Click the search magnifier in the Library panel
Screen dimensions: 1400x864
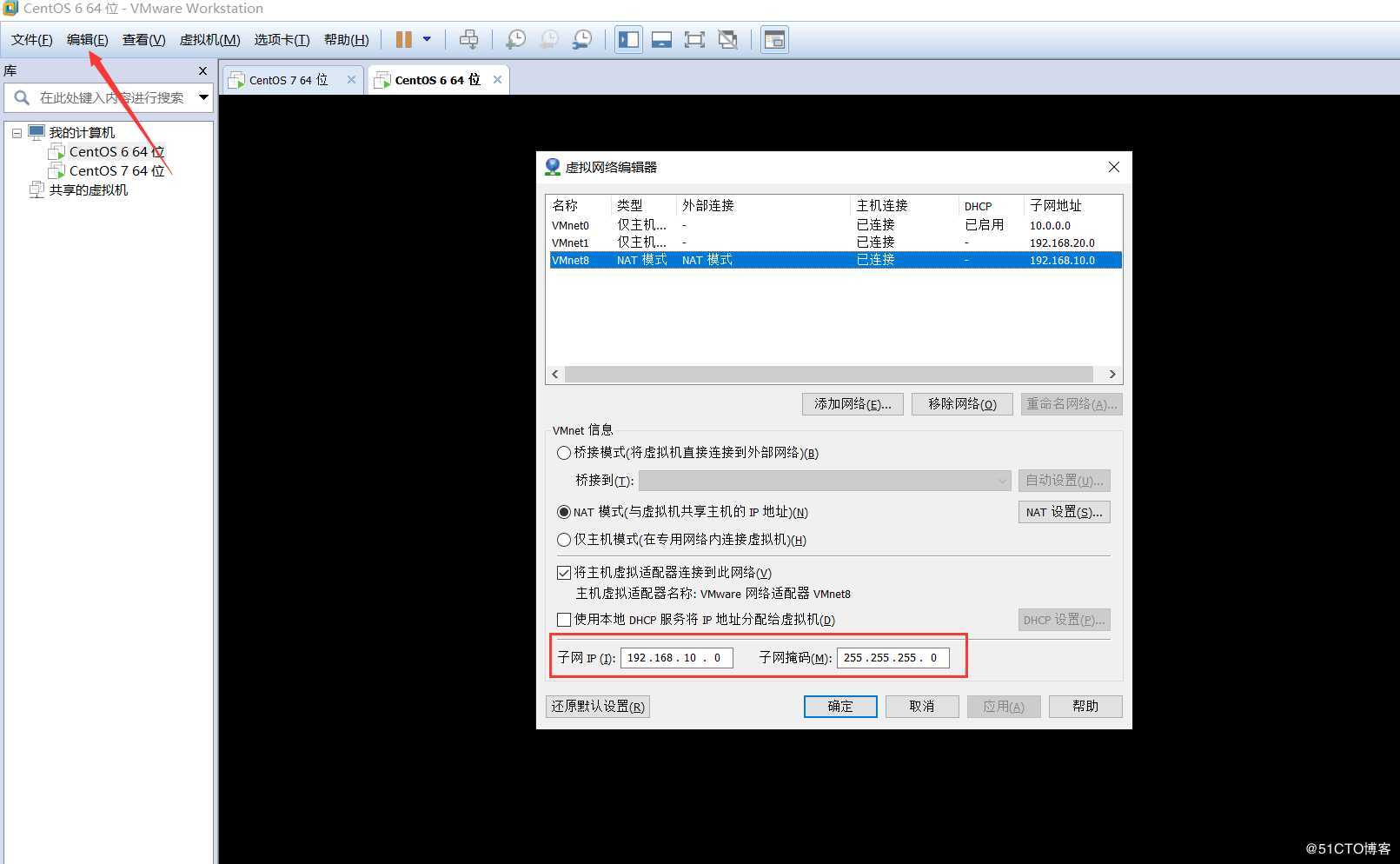(21, 97)
